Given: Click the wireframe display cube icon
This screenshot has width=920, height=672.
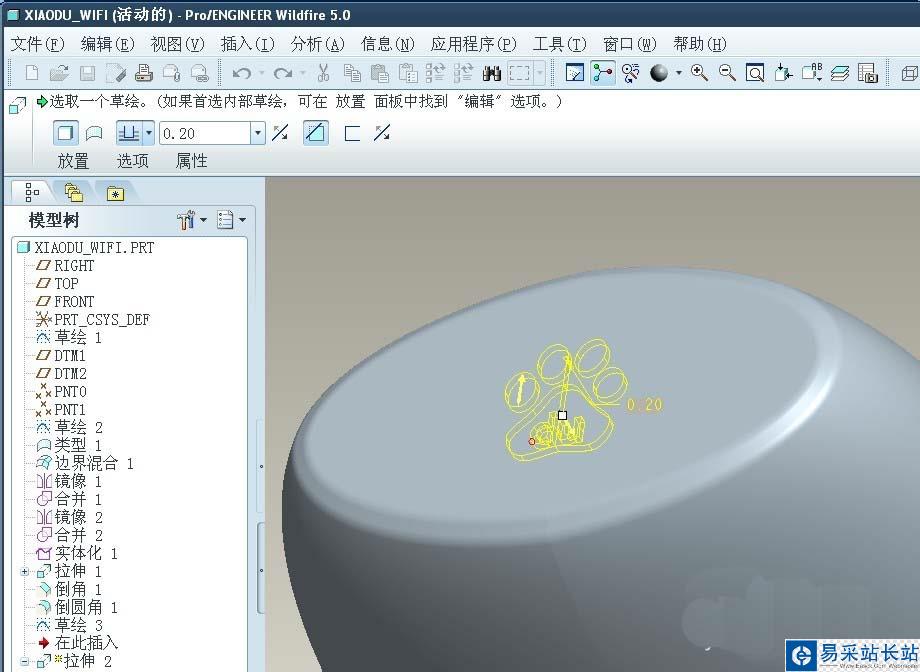Looking at the screenshot, I should click(909, 73).
